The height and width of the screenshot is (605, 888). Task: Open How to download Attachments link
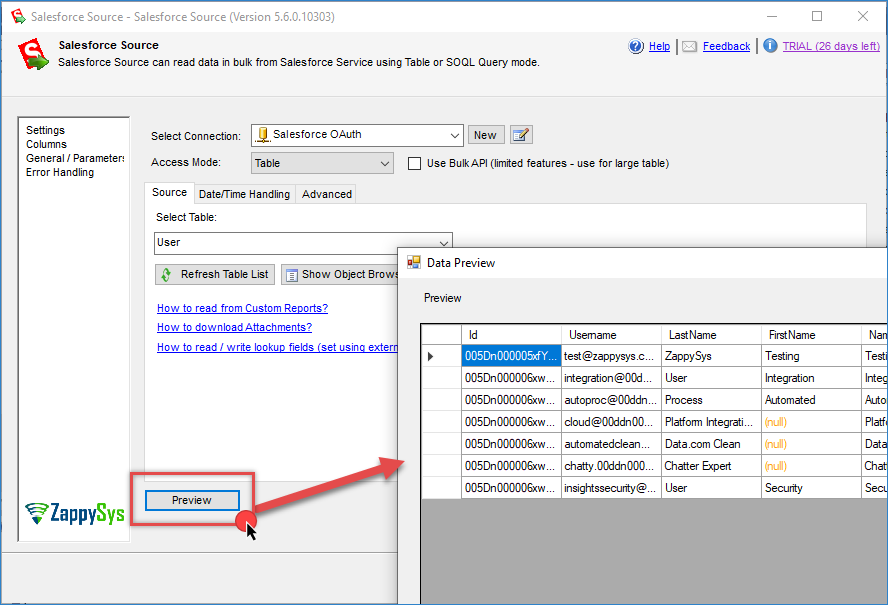(x=234, y=327)
